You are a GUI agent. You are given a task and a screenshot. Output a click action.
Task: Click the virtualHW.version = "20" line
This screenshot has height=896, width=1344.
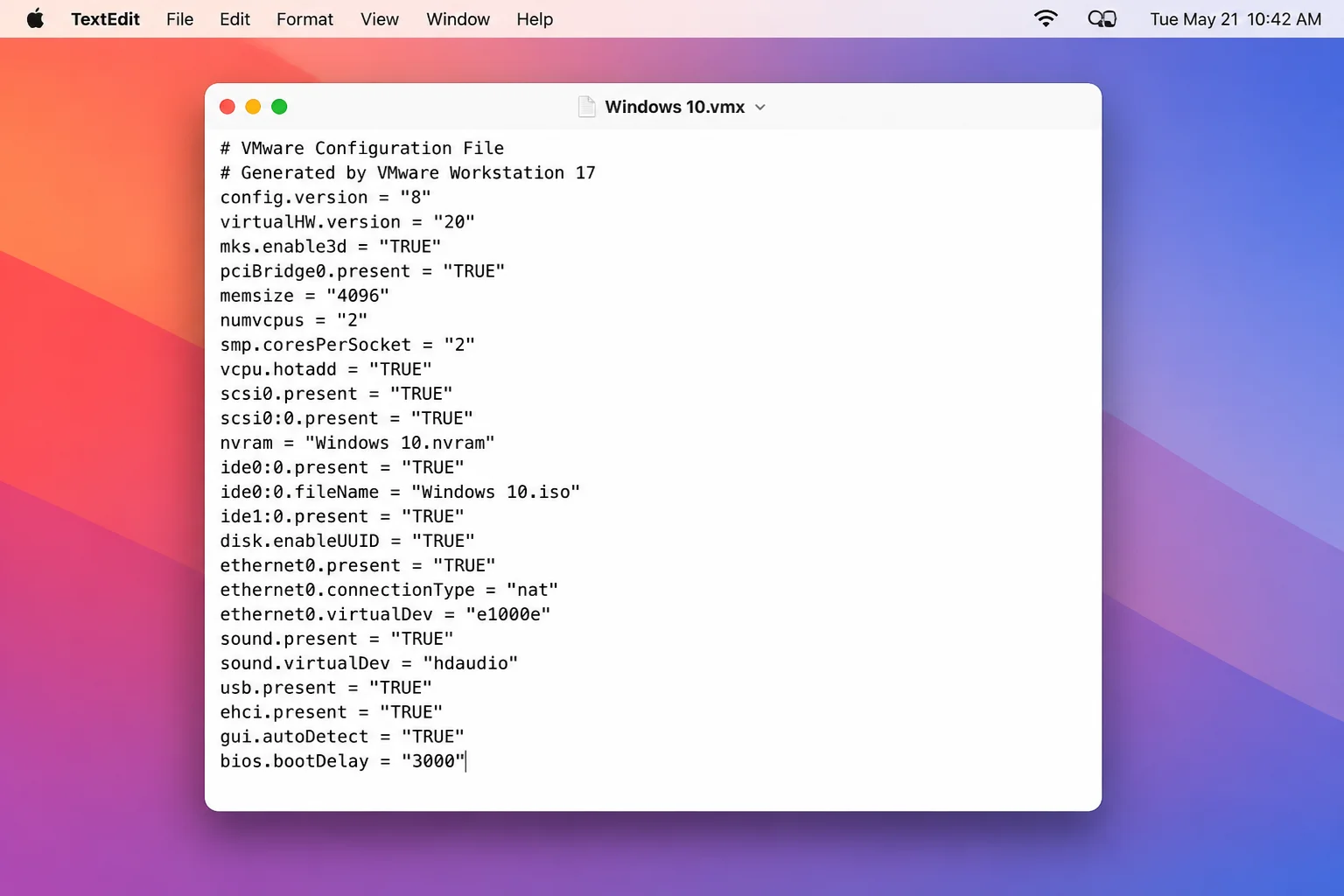(x=347, y=221)
